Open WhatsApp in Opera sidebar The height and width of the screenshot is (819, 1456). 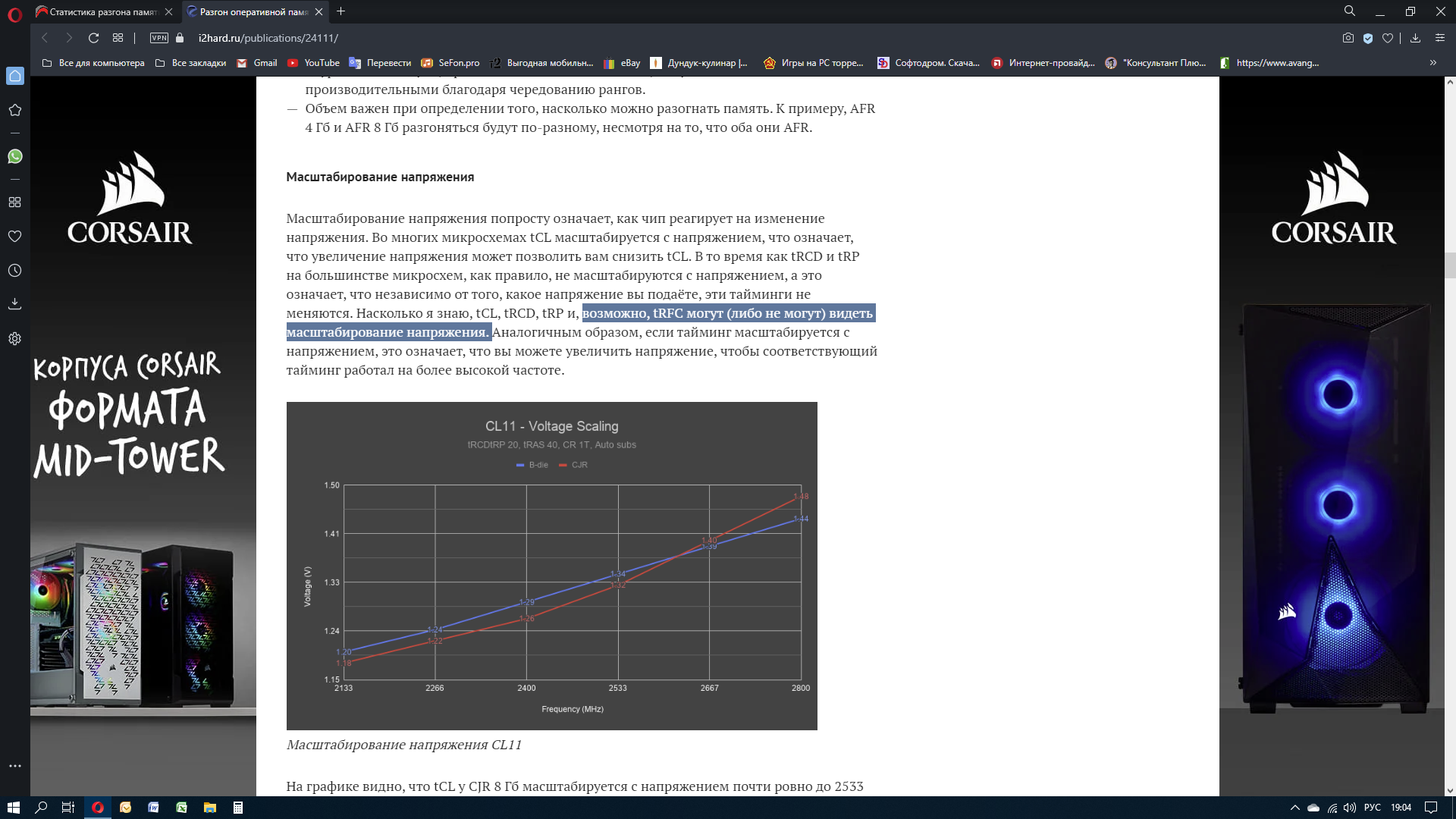pos(14,156)
